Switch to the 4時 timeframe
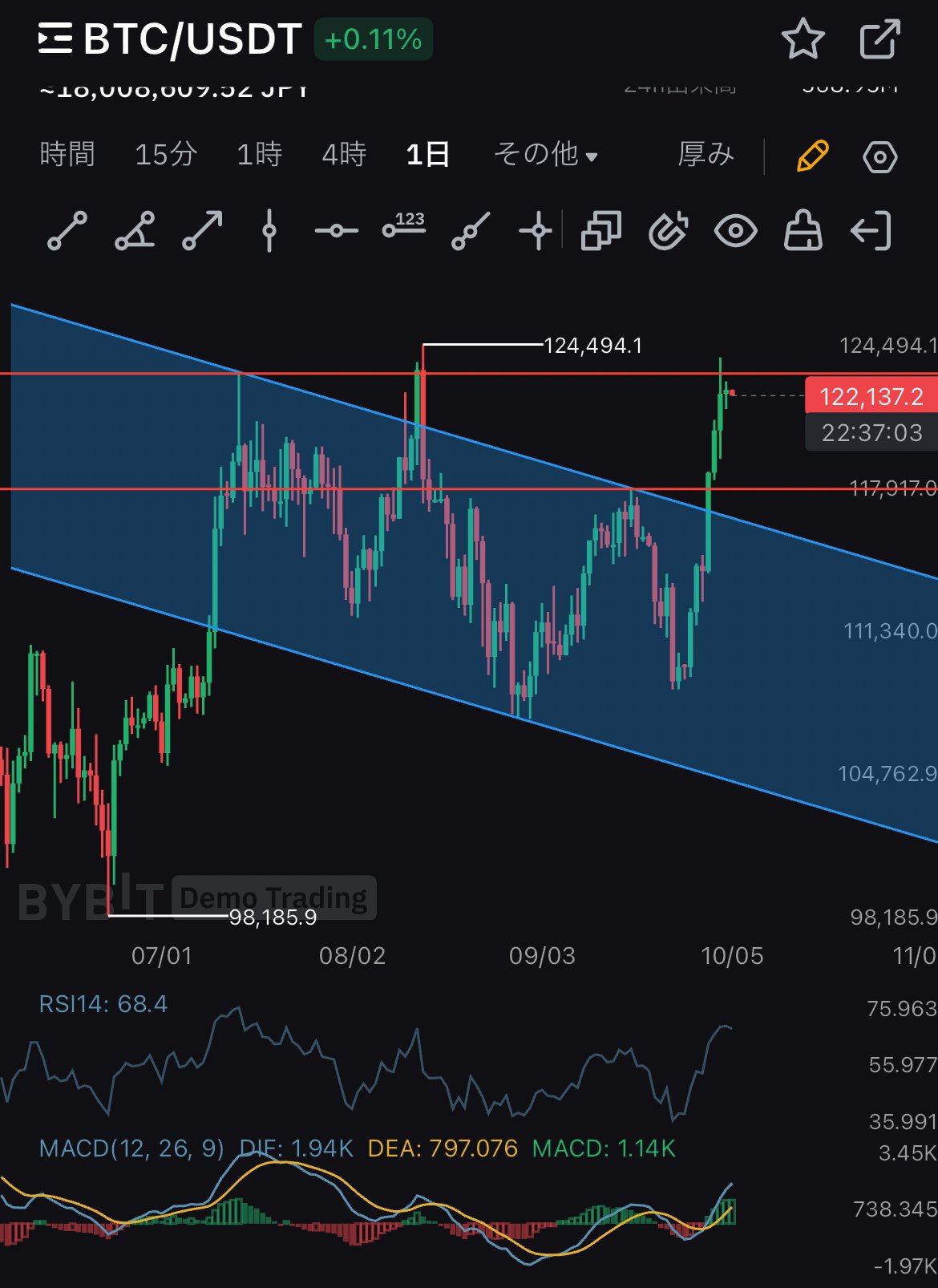The width and height of the screenshot is (938, 1288). [344, 154]
